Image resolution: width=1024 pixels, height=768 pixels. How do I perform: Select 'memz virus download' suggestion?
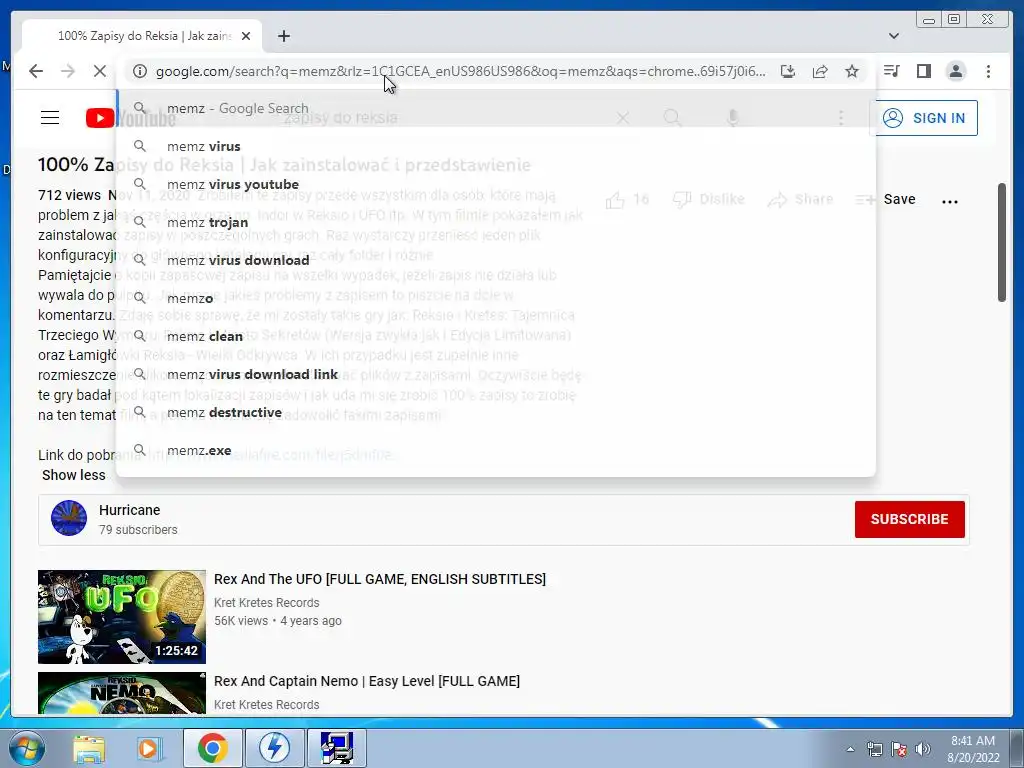(x=496, y=260)
